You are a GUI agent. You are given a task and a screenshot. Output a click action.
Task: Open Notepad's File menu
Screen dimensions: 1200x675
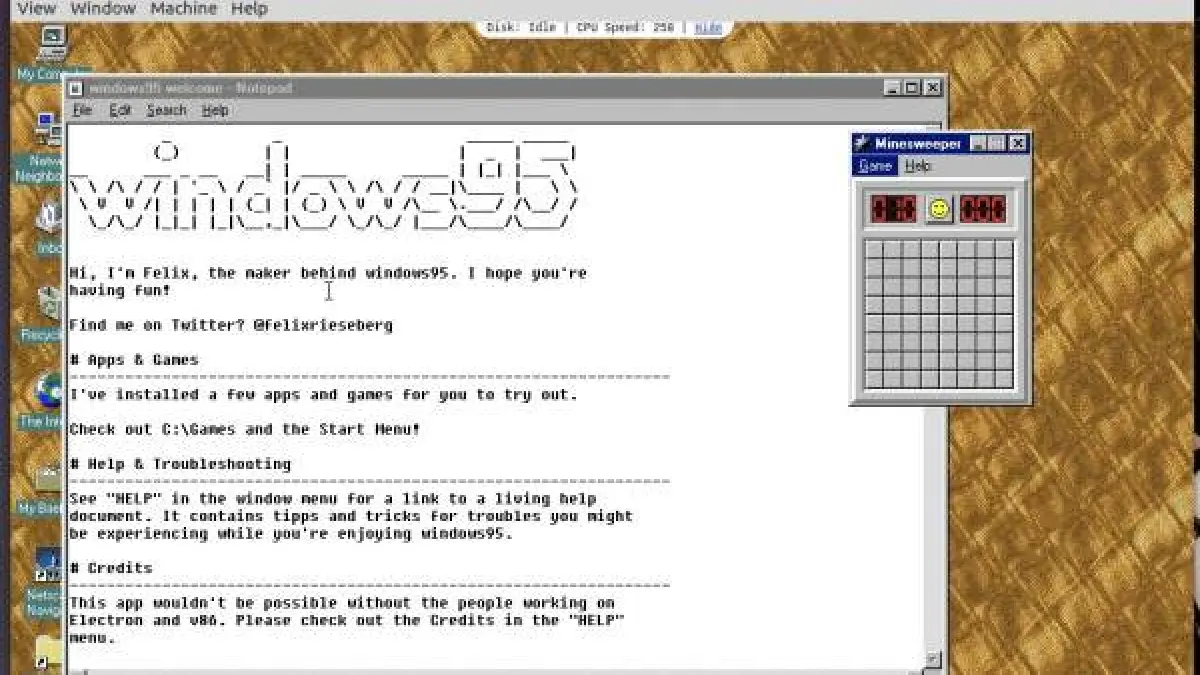click(x=82, y=111)
